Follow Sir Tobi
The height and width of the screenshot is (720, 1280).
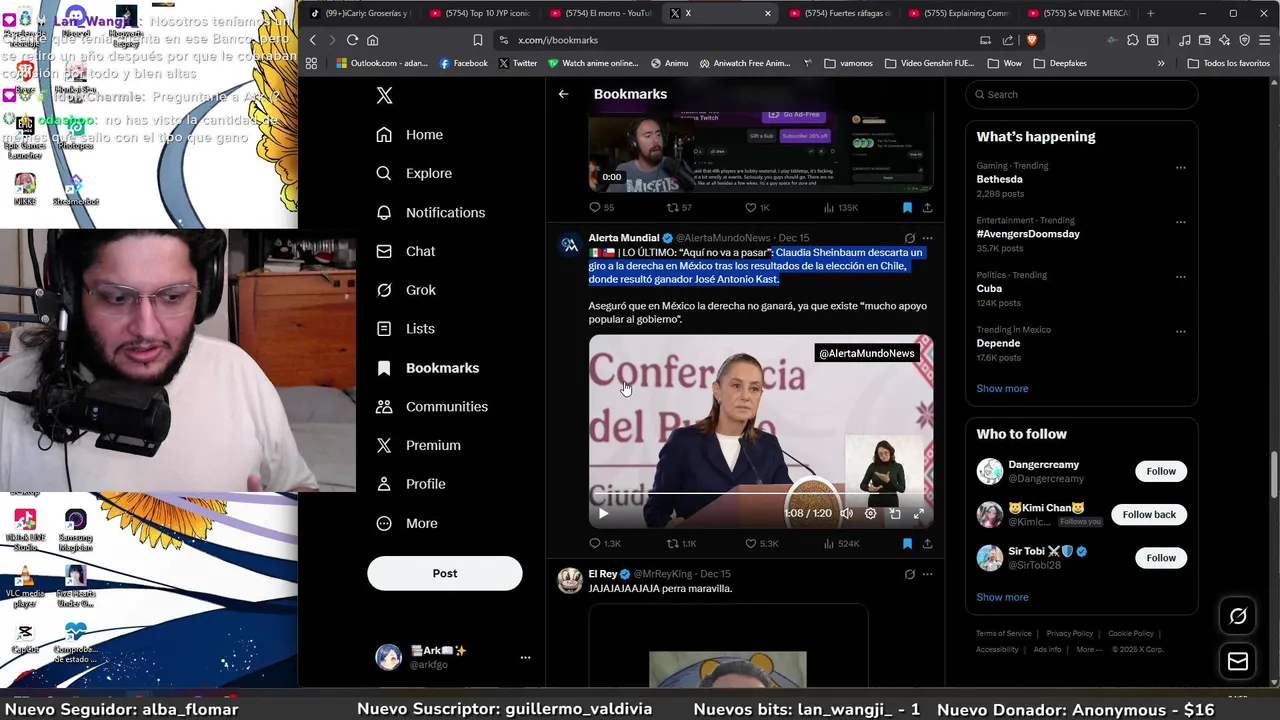click(1161, 557)
